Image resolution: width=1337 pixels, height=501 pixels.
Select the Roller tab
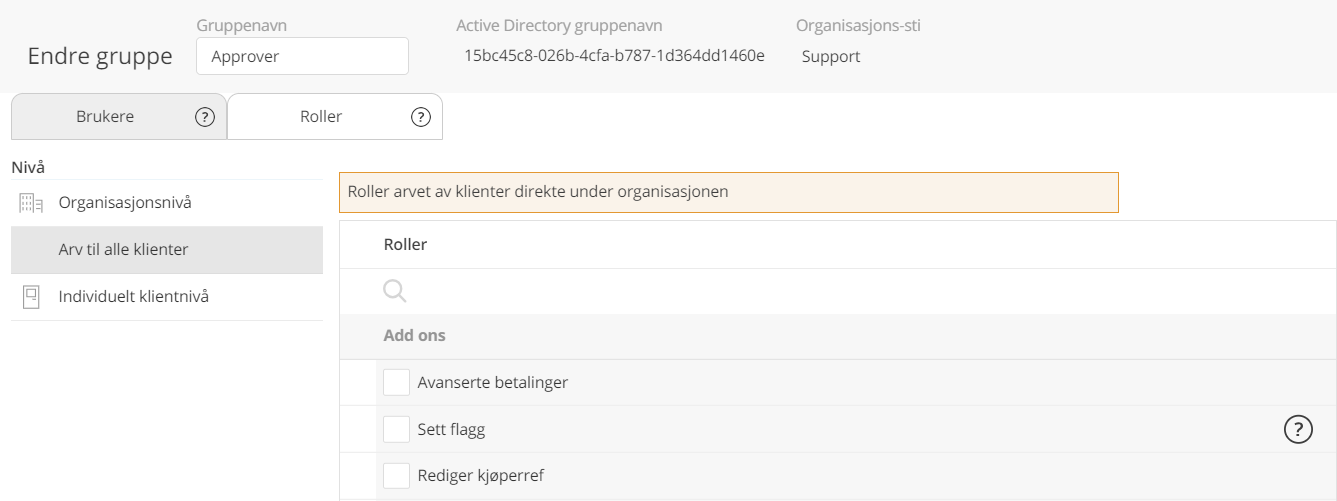[x=335, y=117]
